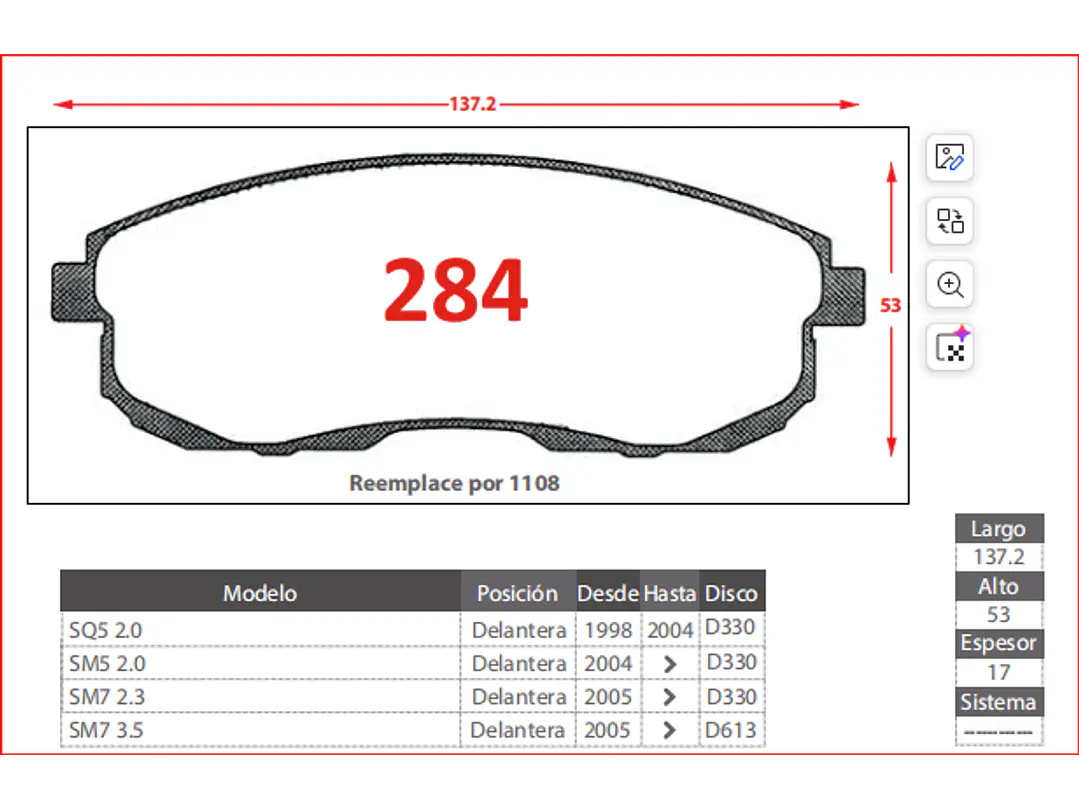Click the Alto header label
1079x809 pixels.
(998, 586)
